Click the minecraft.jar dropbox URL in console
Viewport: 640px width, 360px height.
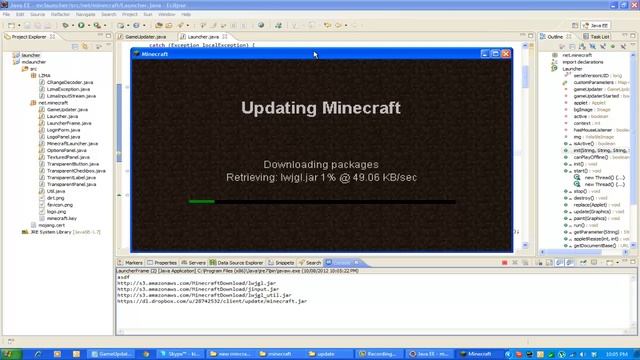click(x=212, y=301)
